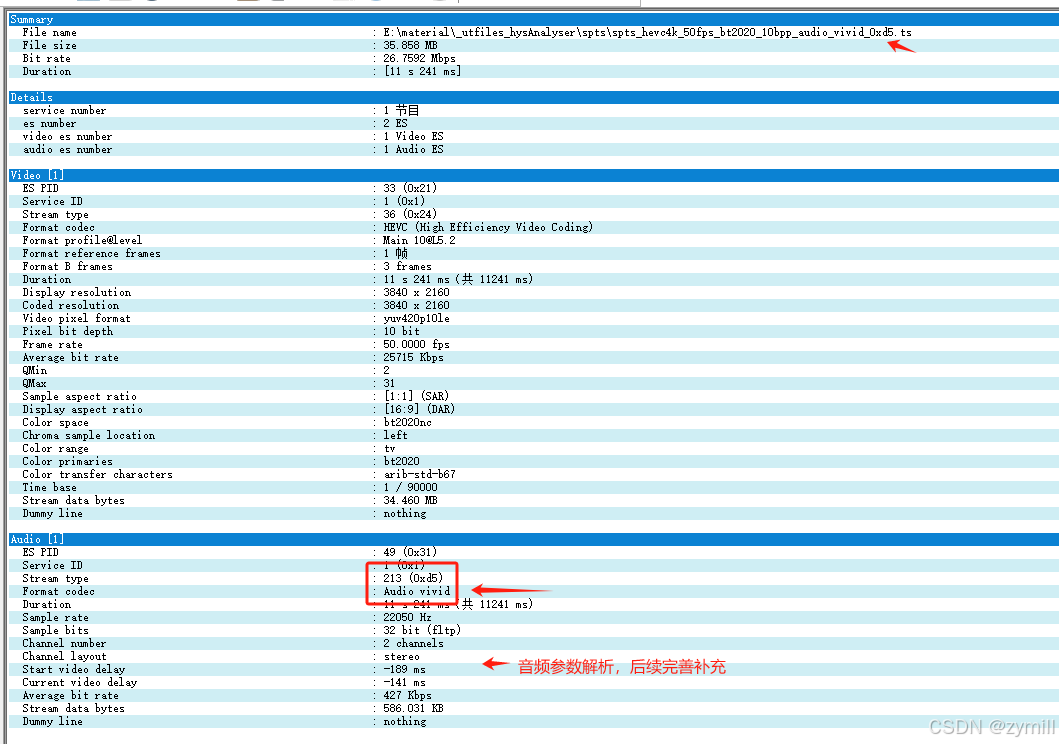The height and width of the screenshot is (744, 1059).
Task: Click the file path ending in audio_vivid_0xd5.ts
Action: [x=647, y=32]
